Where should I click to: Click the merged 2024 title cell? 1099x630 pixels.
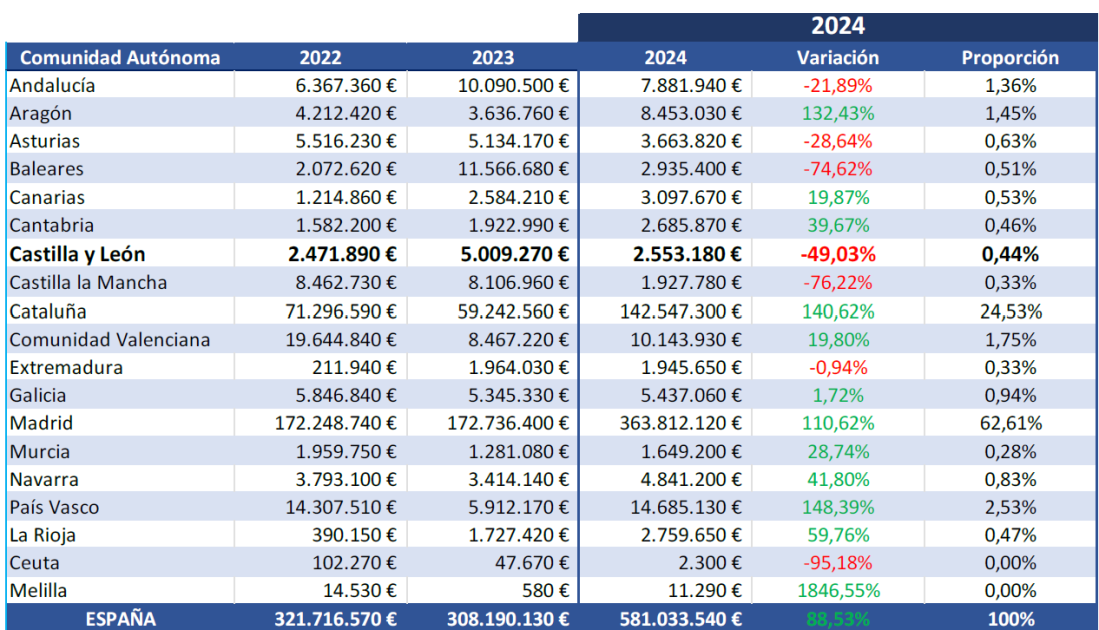click(837, 26)
